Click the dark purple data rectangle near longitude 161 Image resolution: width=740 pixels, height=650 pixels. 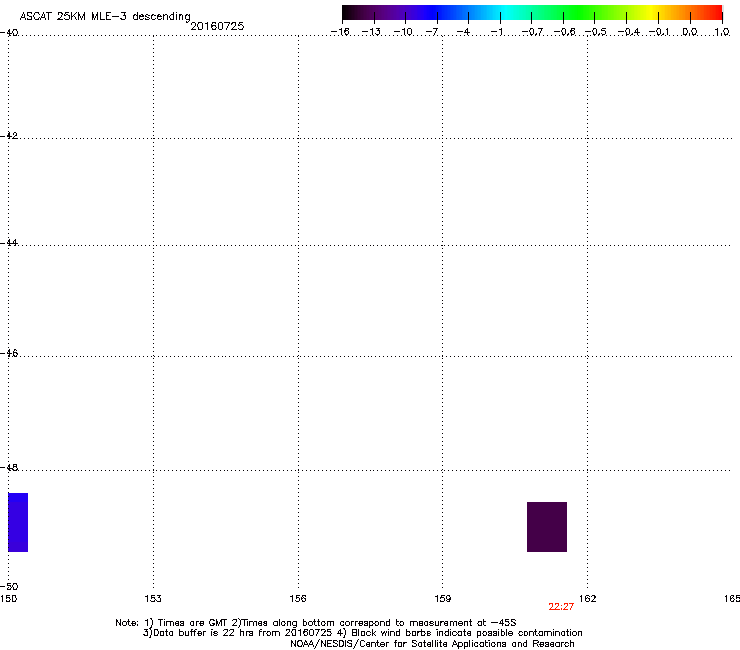[547, 527]
